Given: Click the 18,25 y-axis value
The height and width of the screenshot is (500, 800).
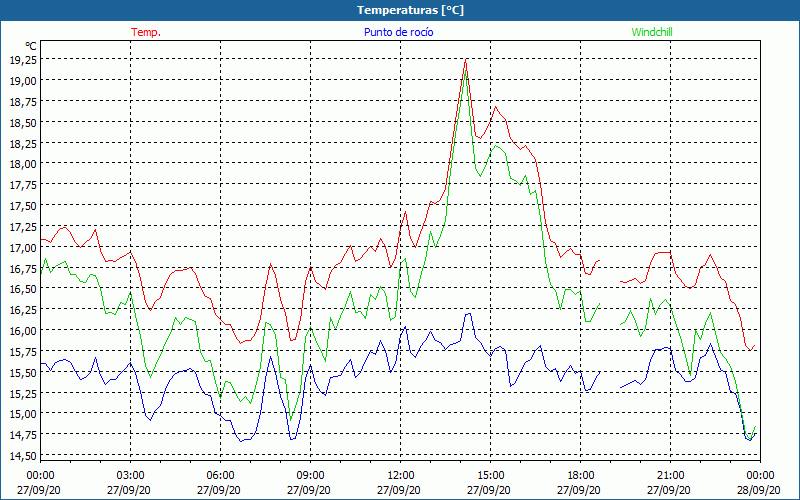Looking at the screenshot, I should point(23,143).
